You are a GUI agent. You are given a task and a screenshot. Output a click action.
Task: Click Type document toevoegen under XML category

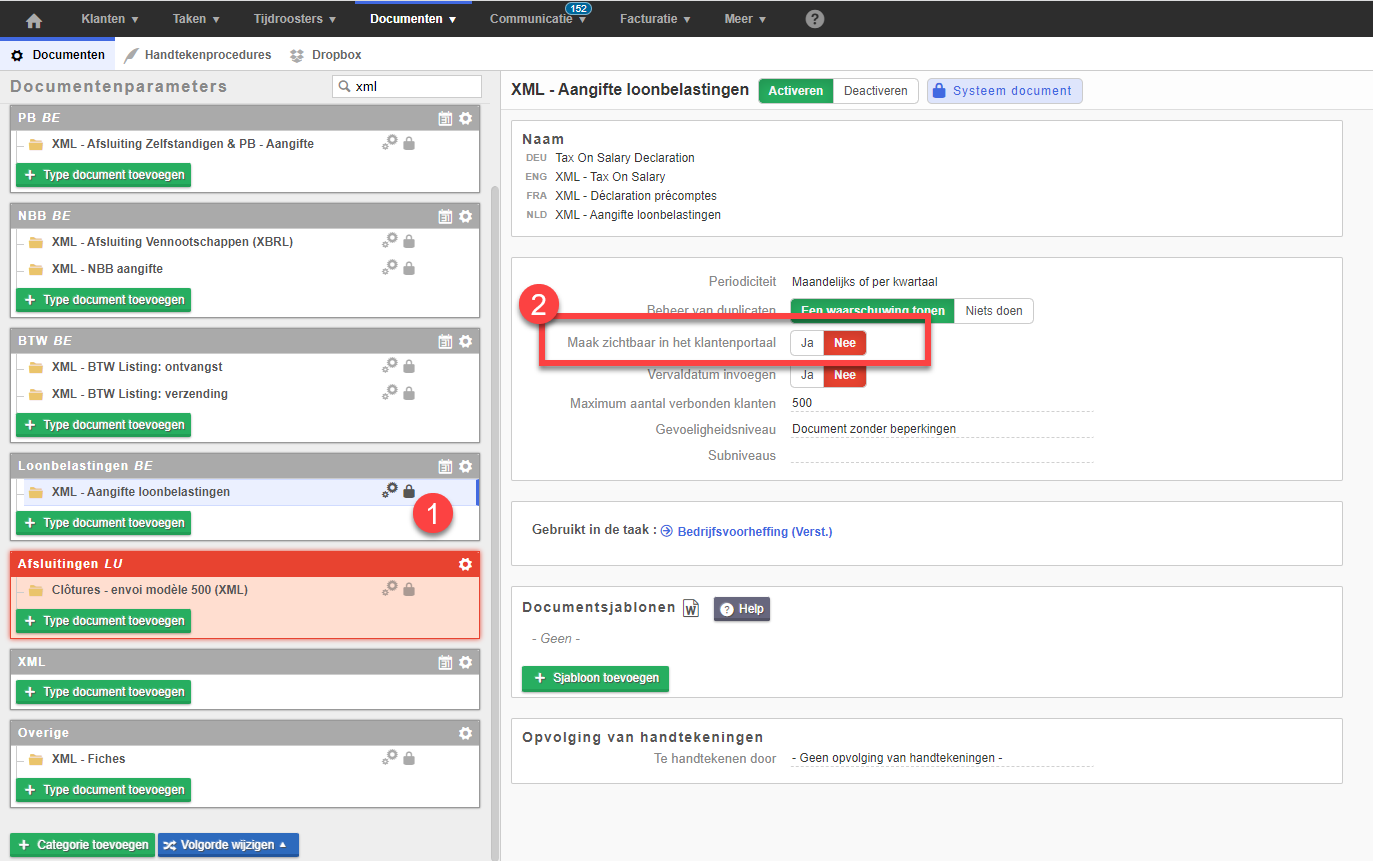[x=103, y=692]
